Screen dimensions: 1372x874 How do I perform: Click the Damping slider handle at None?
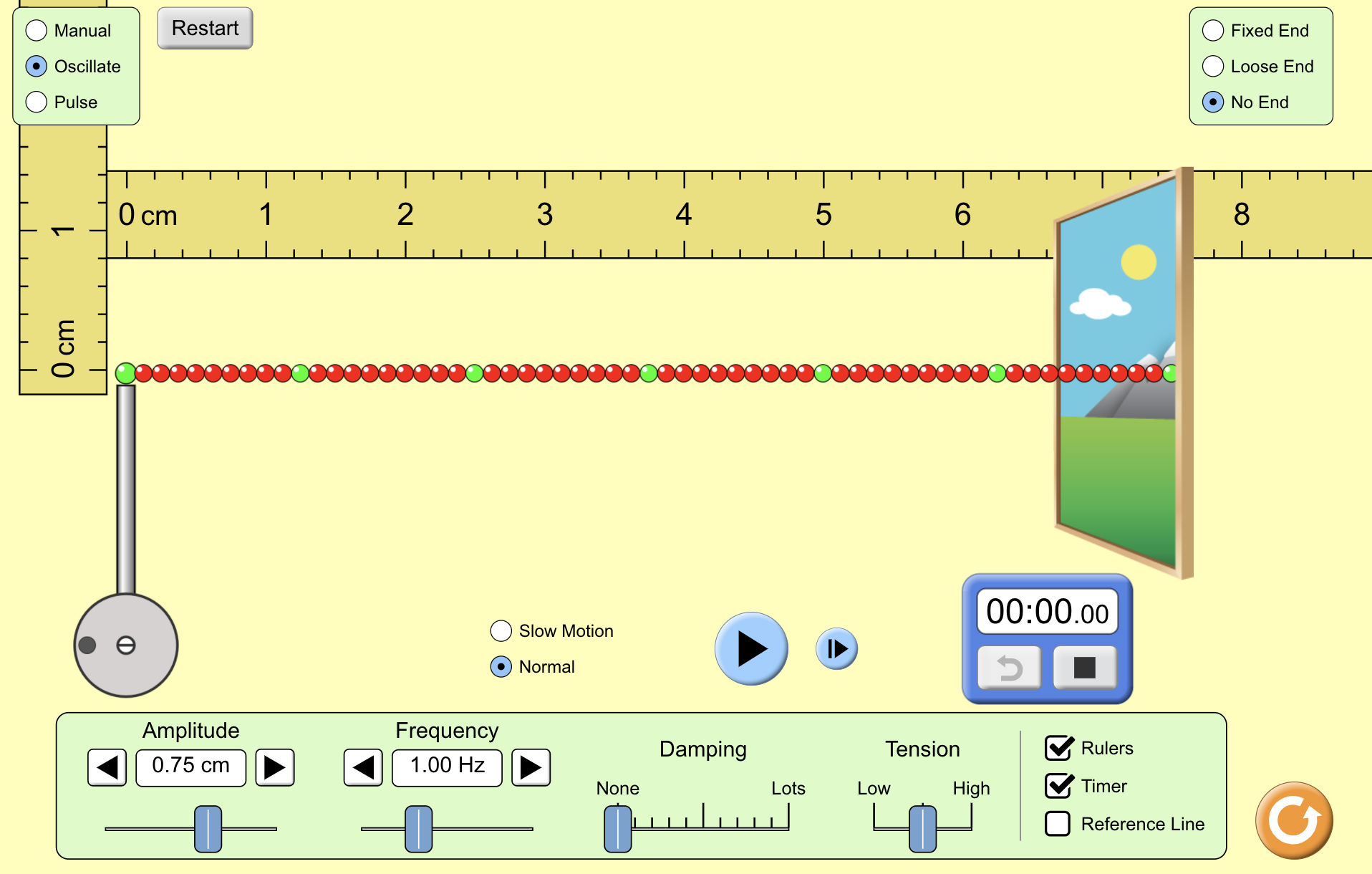coord(618,829)
